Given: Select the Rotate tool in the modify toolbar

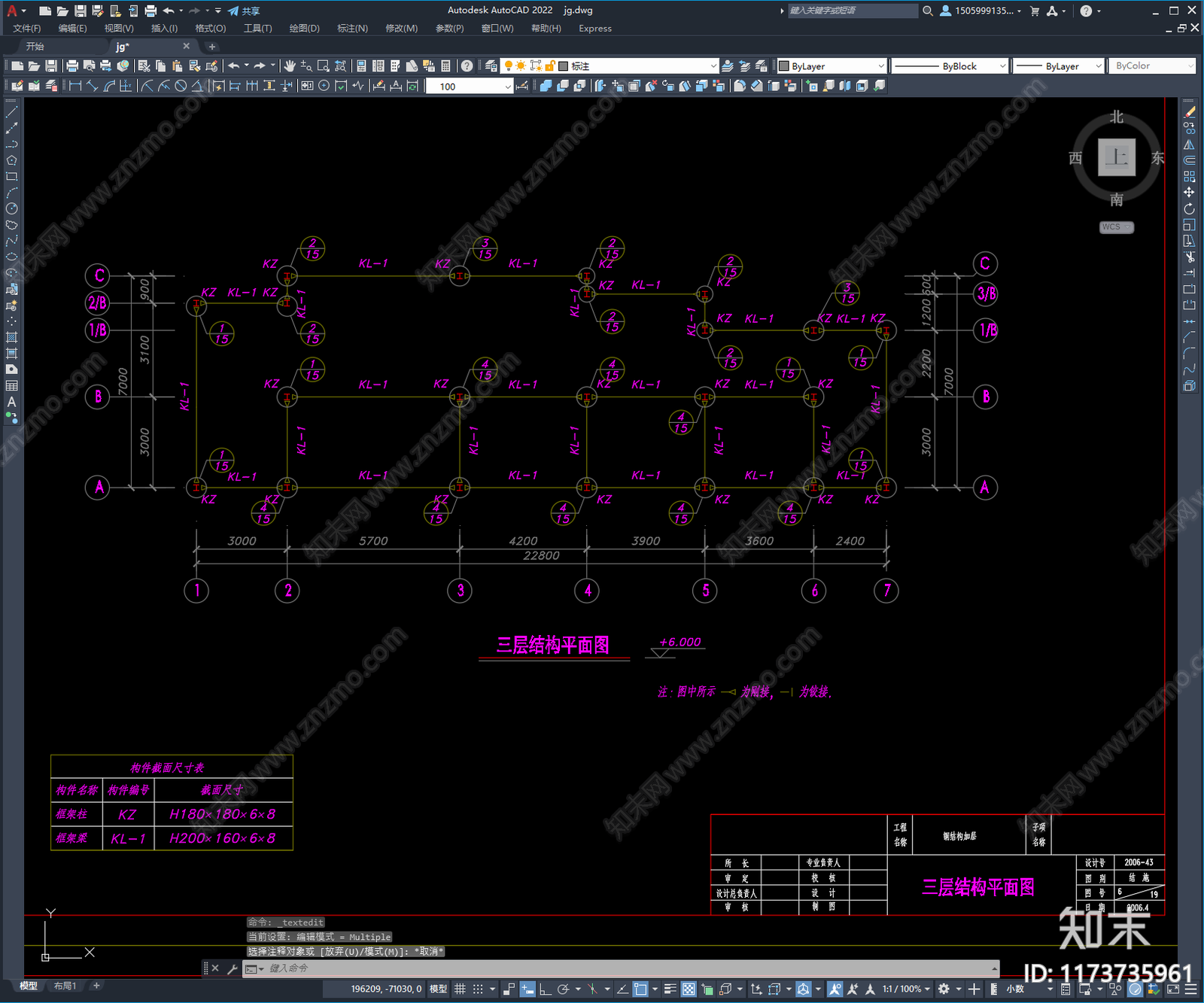Looking at the screenshot, I should pyautogui.click(x=1189, y=208).
